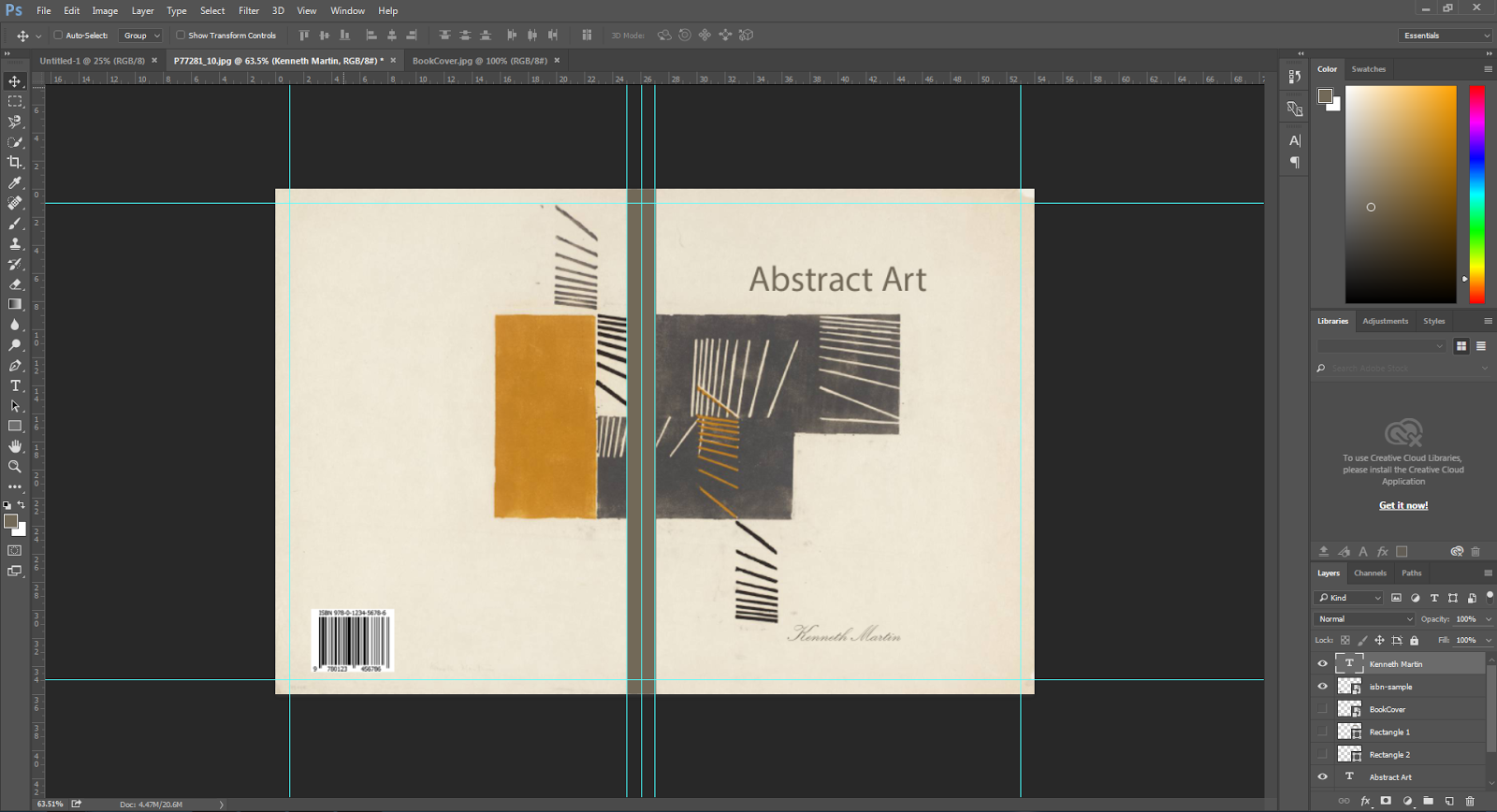Screen dimensions: 1497x812
Task: Create a new layer from Layers panel
Action: (x=1449, y=801)
